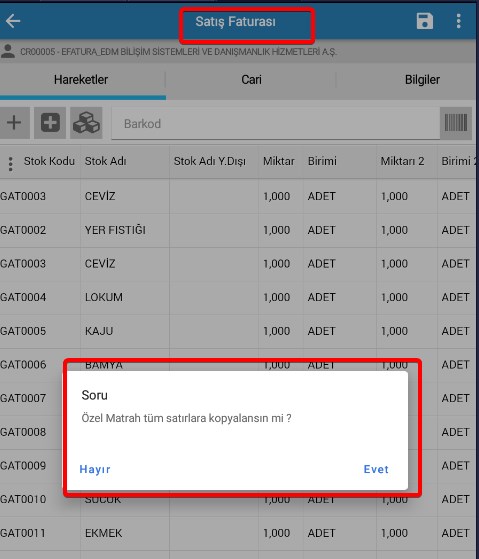This screenshot has width=479, height=559.
Task: Click the Stok Kodu column header
Action: tap(49, 161)
